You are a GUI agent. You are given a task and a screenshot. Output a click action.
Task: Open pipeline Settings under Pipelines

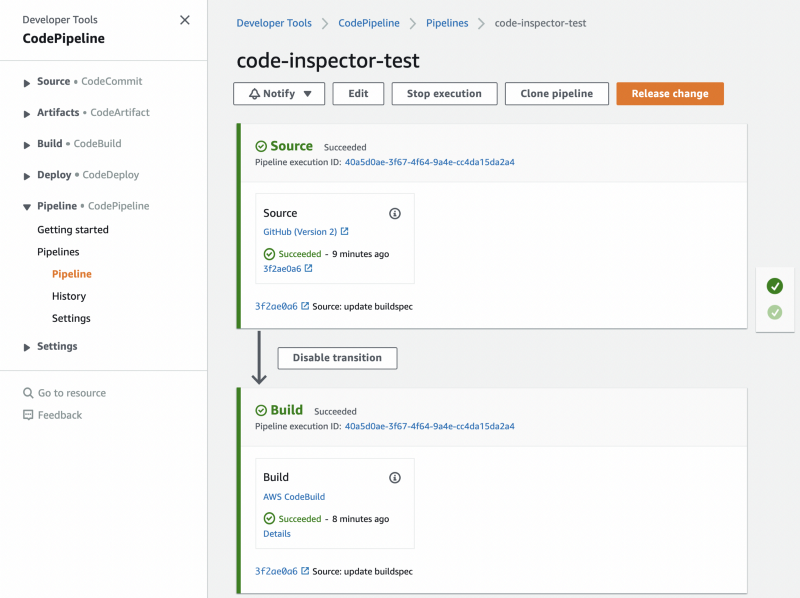[71, 318]
